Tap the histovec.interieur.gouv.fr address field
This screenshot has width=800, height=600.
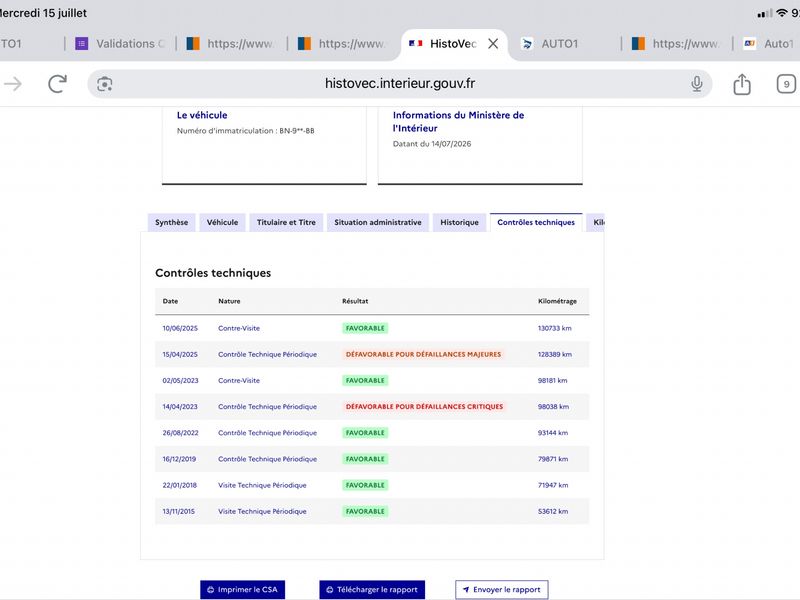point(399,84)
